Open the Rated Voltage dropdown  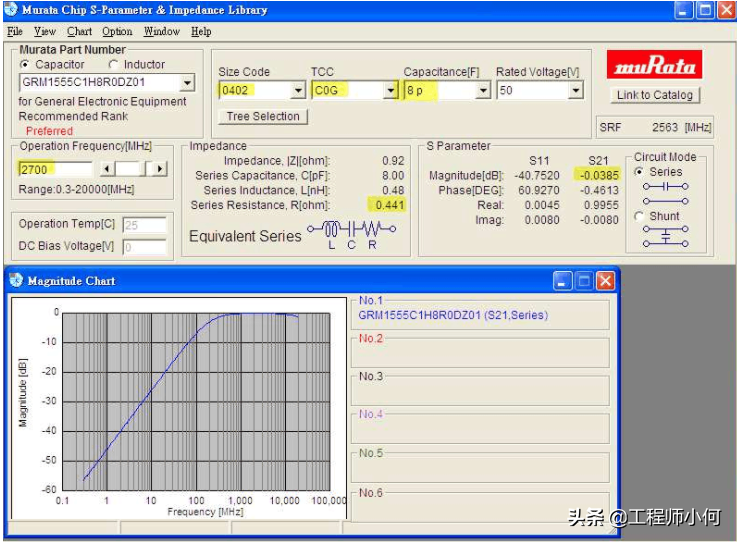tap(575, 91)
